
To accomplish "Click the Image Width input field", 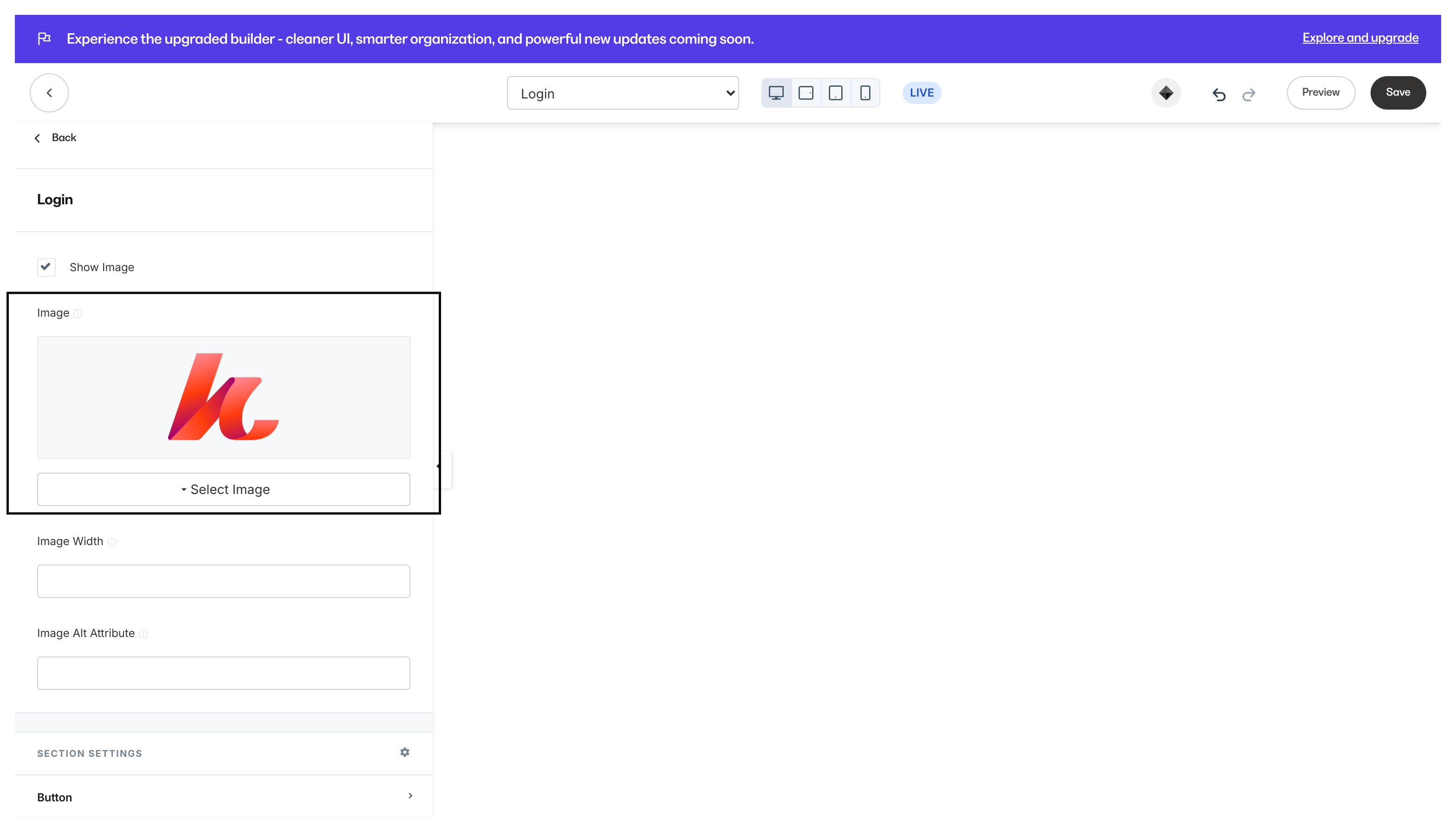I will click(223, 581).
